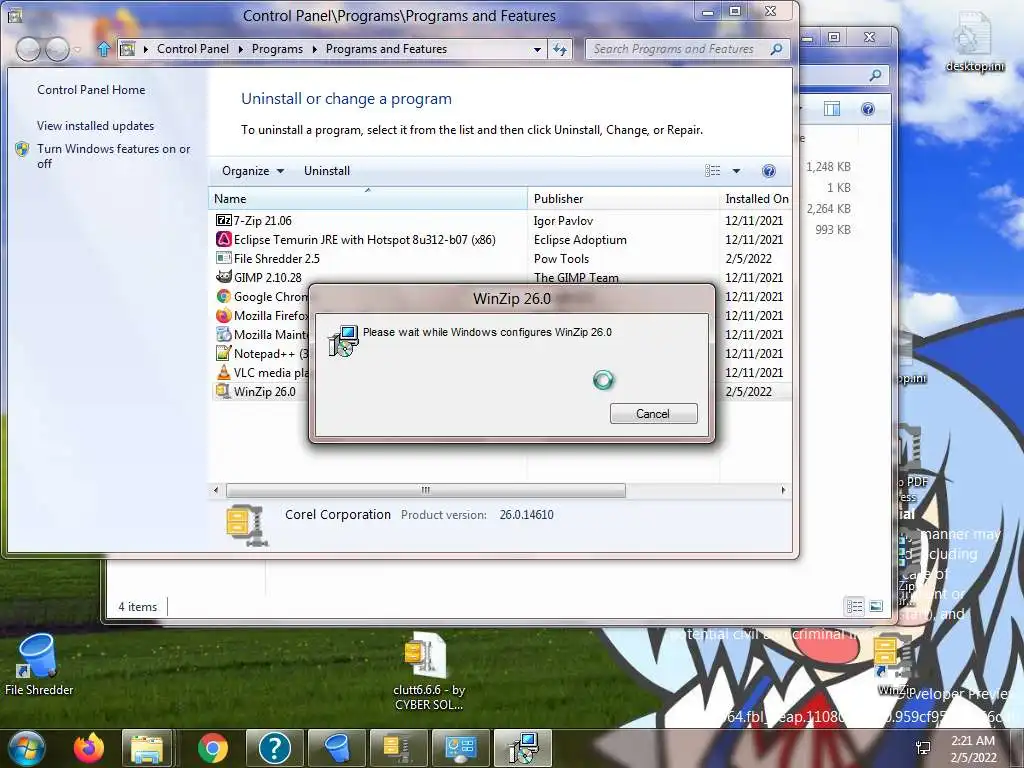Click the 7-Zip program icon
Image resolution: width=1024 pixels, height=768 pixels.
223,220
